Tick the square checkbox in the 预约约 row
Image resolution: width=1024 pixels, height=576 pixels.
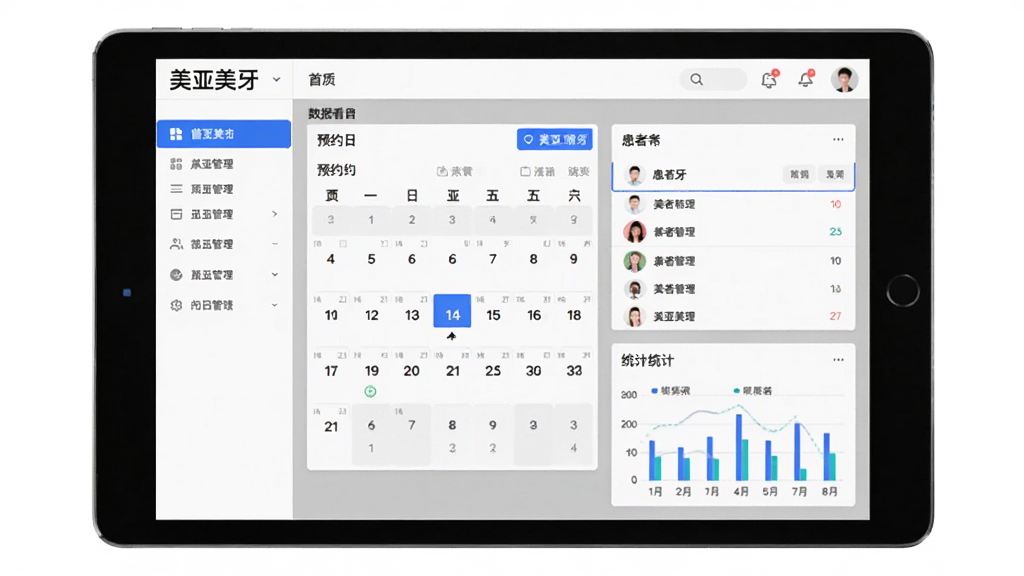click(x=525, y=171)
